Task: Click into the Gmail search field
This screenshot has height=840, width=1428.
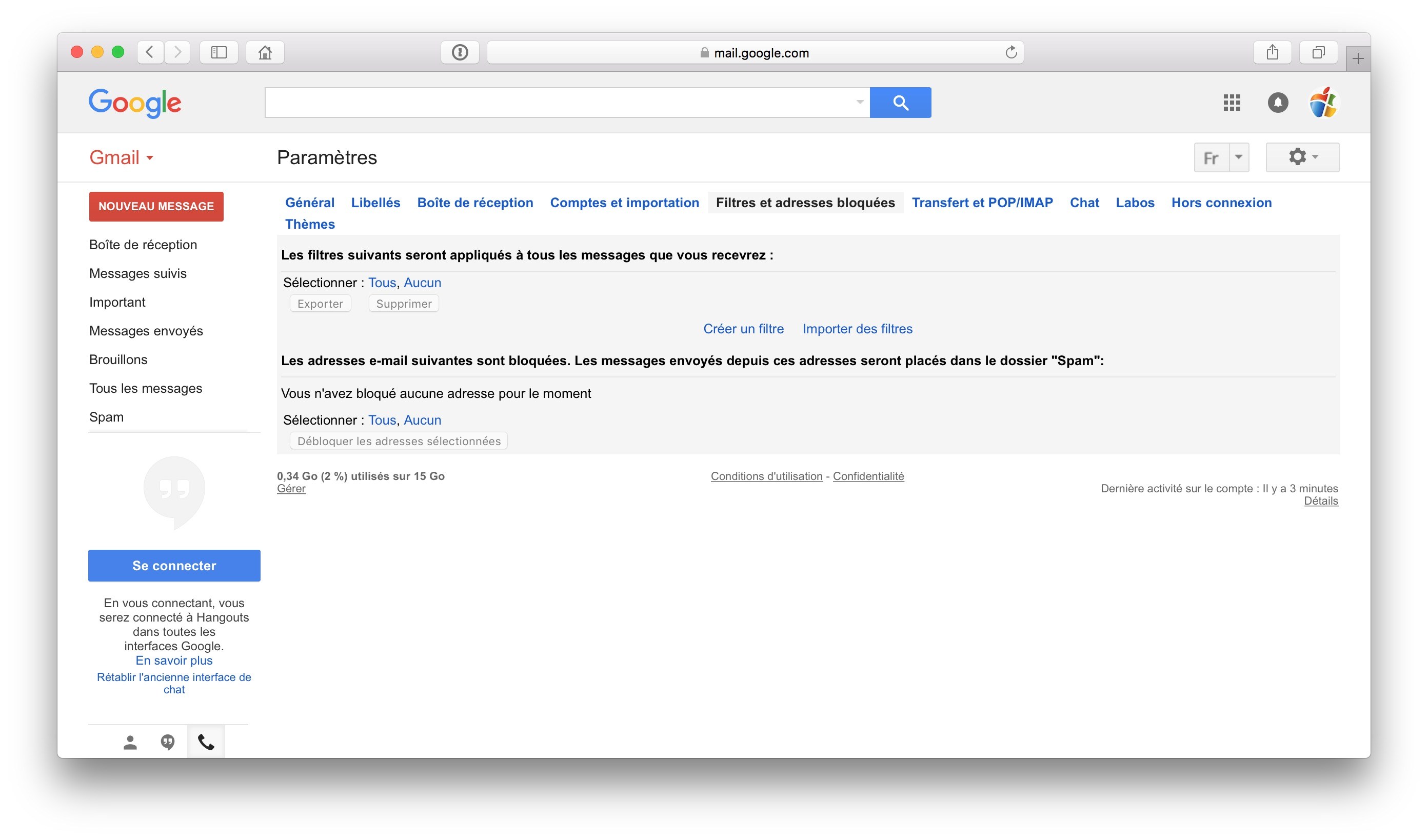Action: point(567,103)
